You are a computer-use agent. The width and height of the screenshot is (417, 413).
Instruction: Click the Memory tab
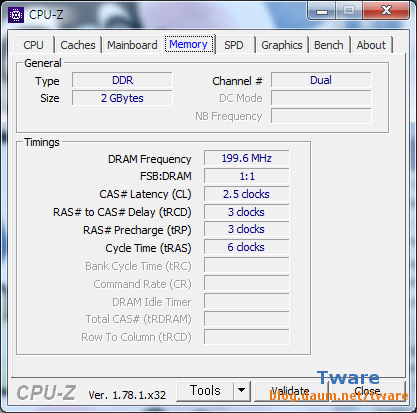[x=189, y=44]
